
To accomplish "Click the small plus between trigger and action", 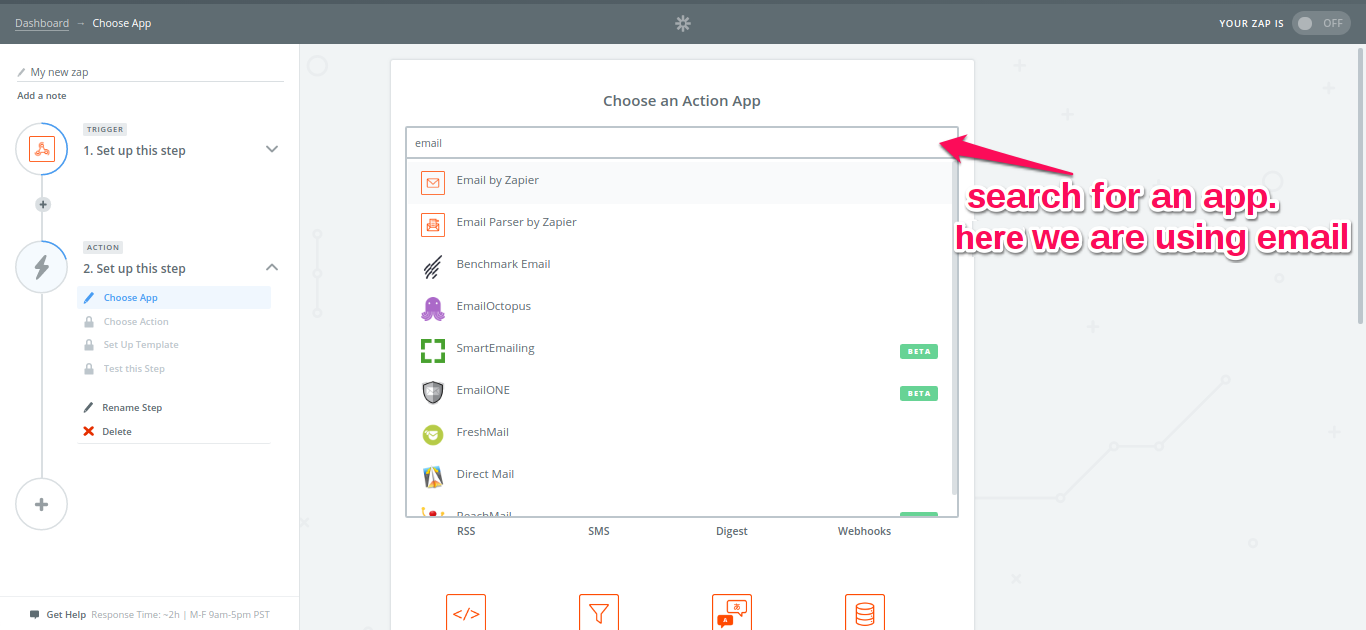I will [42, 204].
